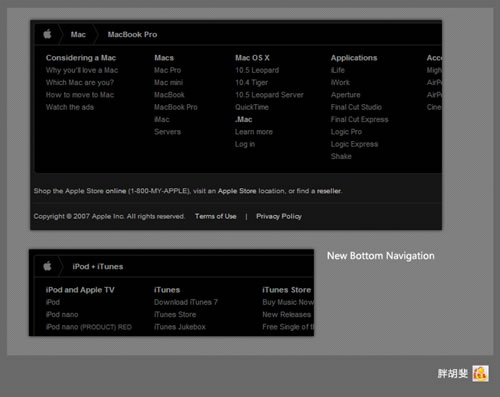The width and height of the screenshot is (500, 397).
Task: Open 10.5 Leopard link
Action: 257,70
